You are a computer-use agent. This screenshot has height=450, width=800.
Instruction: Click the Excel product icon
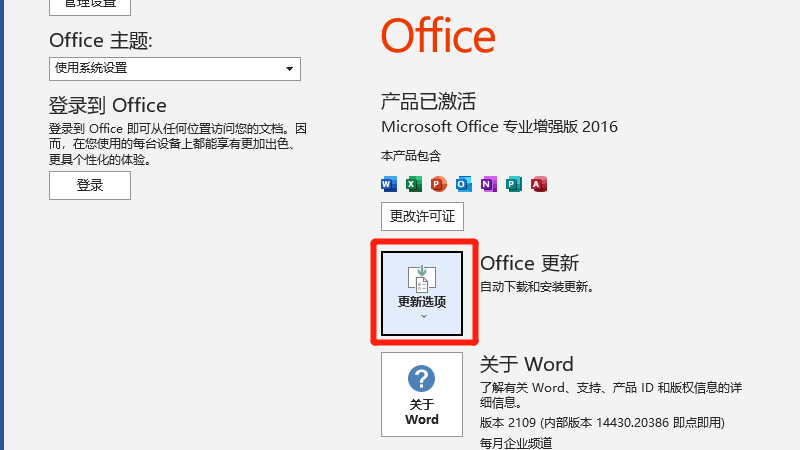414,184
